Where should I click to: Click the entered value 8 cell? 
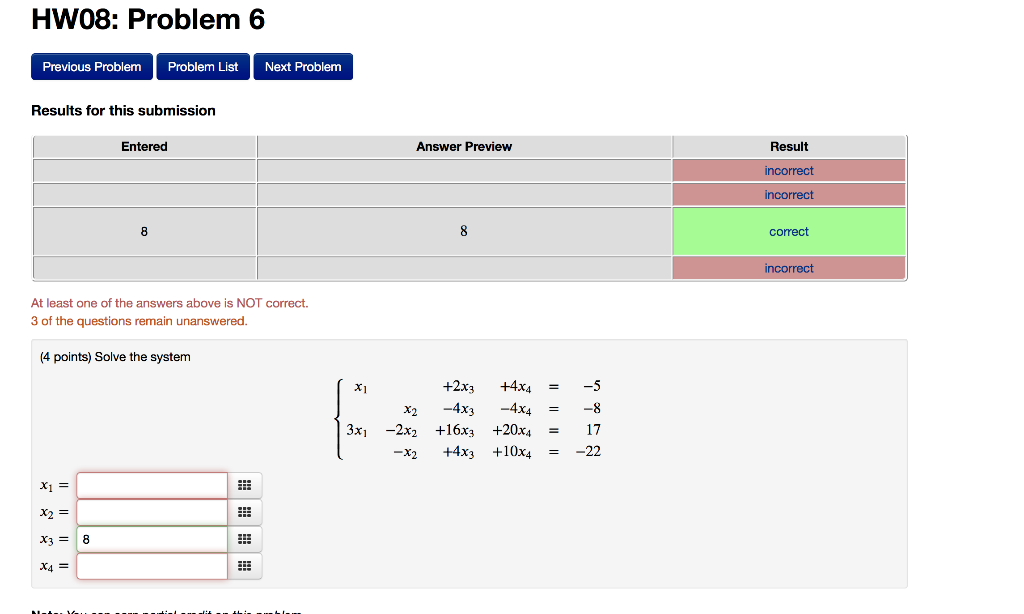[x=144, y=231]
